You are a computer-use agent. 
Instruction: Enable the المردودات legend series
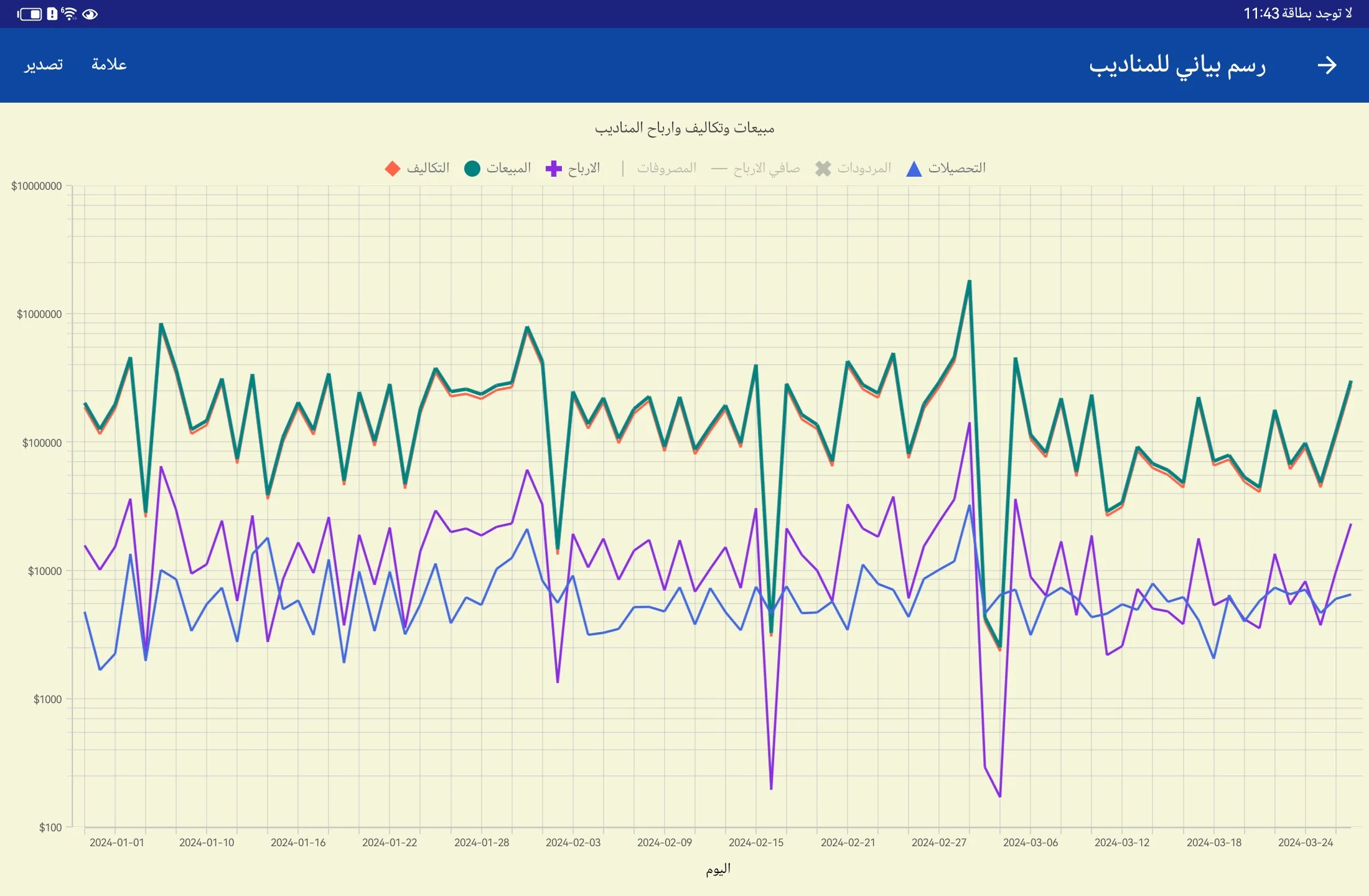coord(853,168)
